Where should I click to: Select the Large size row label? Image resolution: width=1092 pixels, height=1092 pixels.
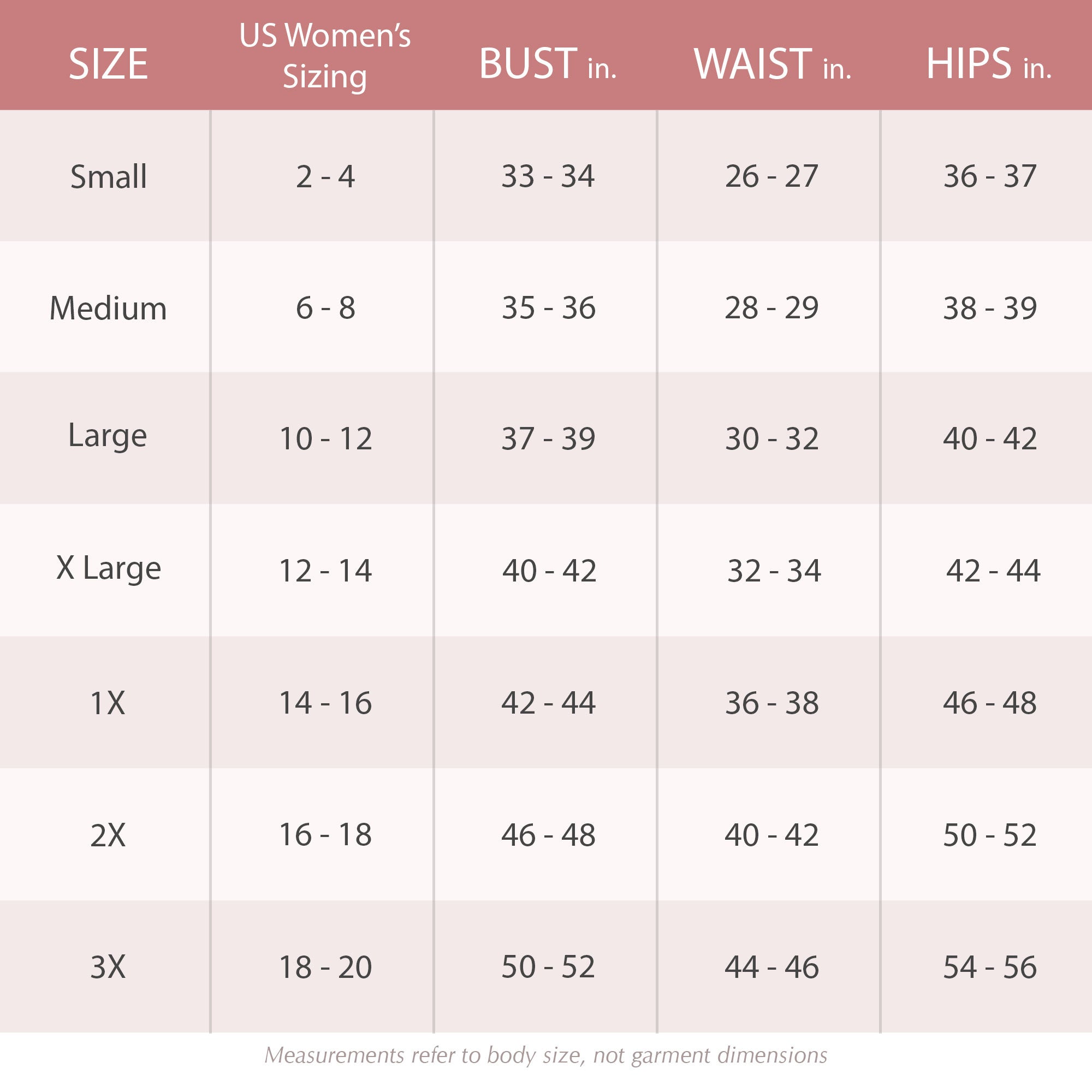[108, 436]
